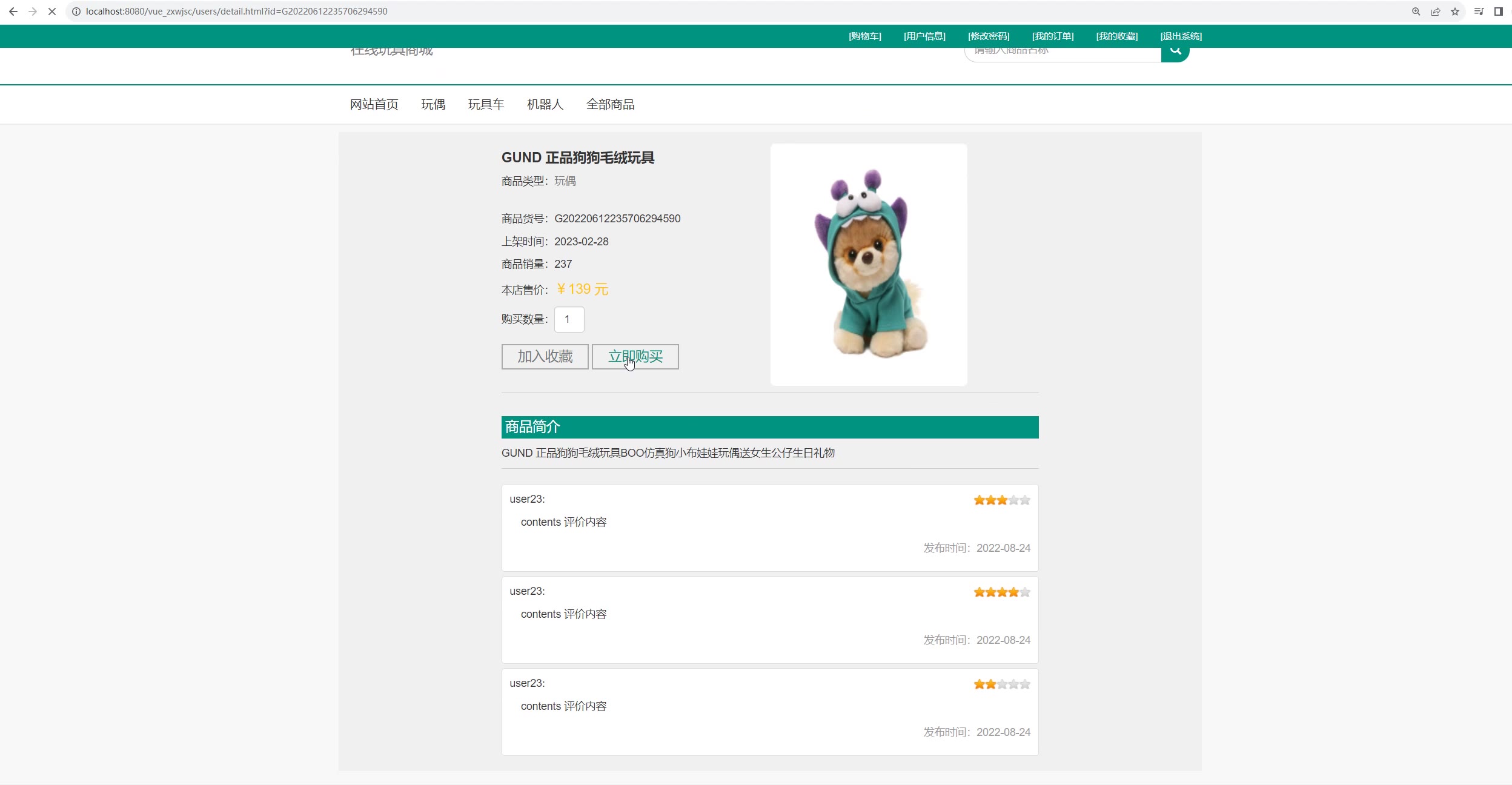This screenshot has width=1512, height=785.
Task: Click the 商品类型 value 玩偶
Action: tap(565, 181)
